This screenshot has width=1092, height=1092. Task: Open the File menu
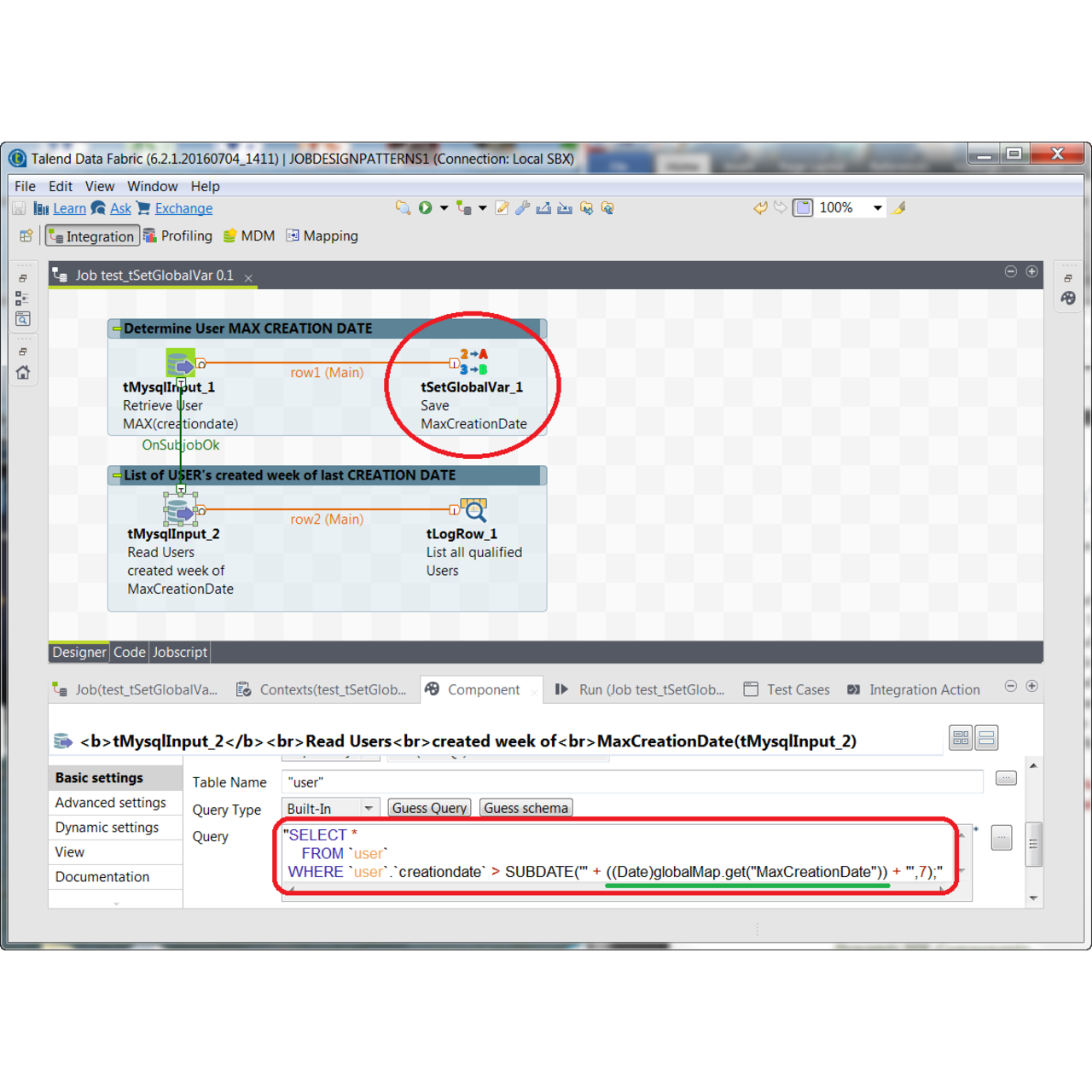coord(25,186)
